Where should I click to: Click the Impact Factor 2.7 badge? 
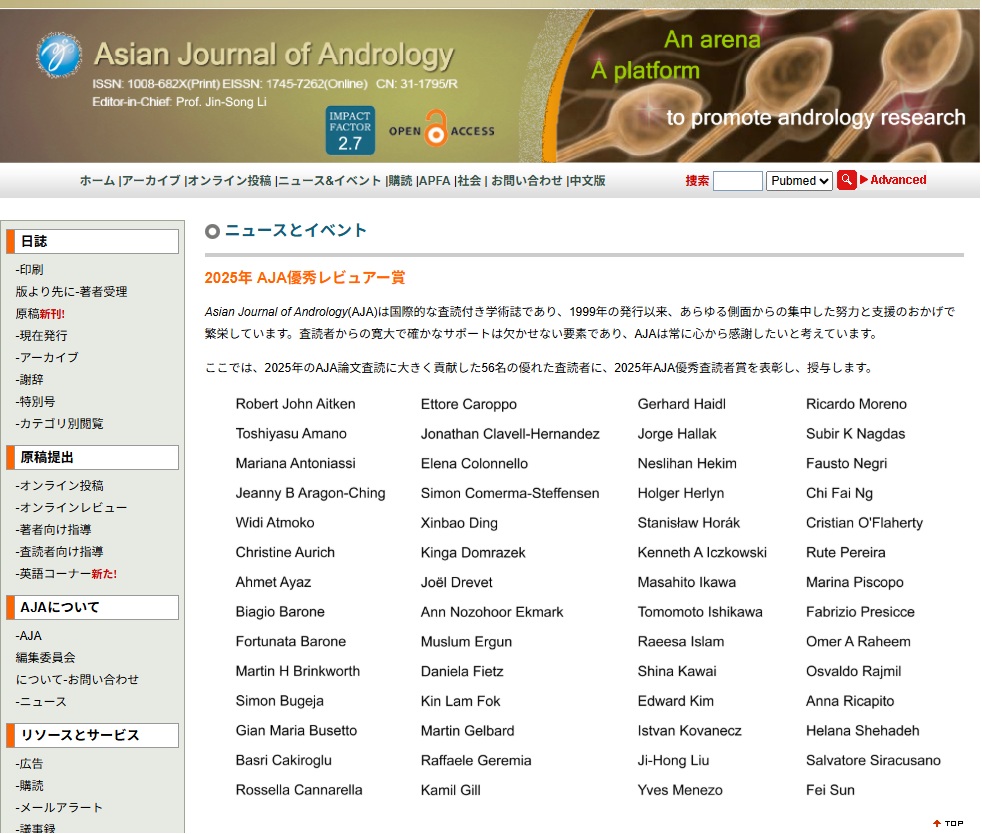click(x=350, y=131)
